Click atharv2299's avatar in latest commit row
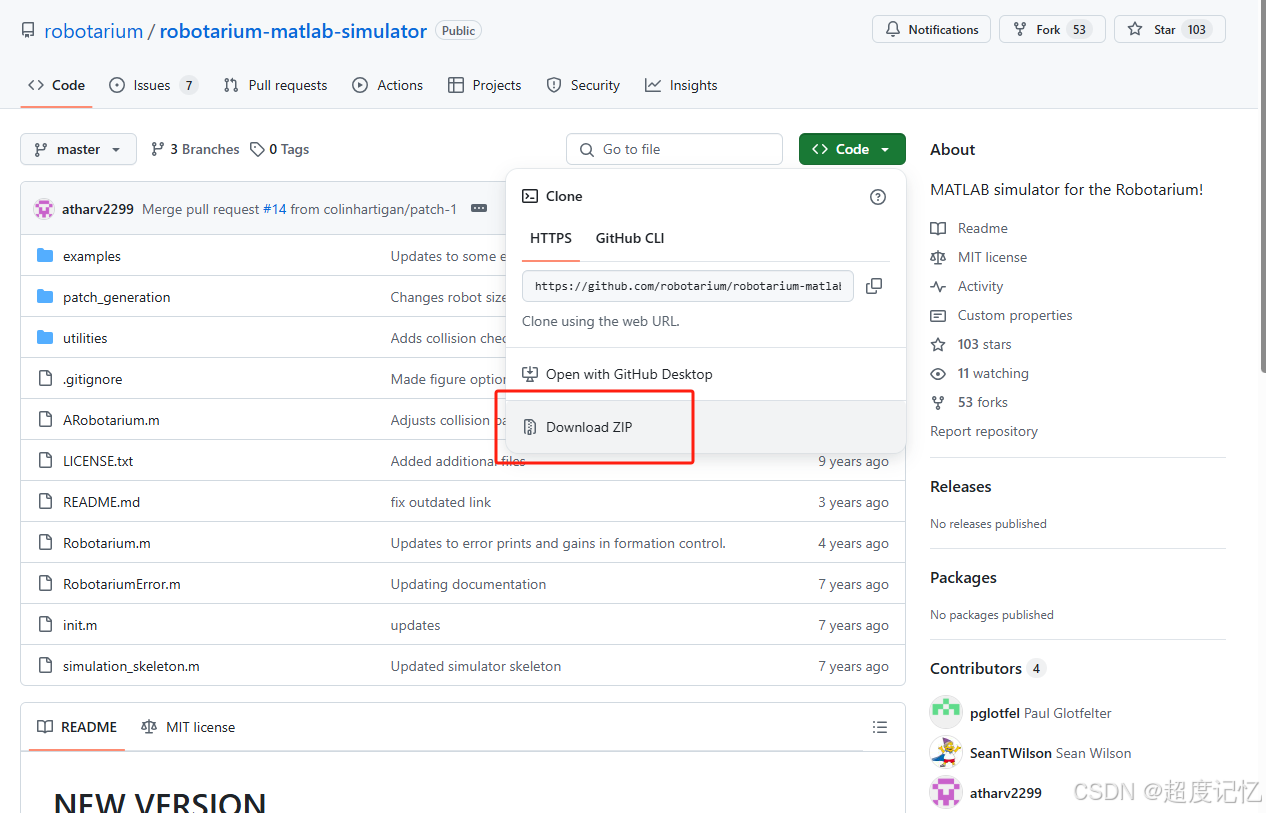1266x813 pixels. point(44,209)
